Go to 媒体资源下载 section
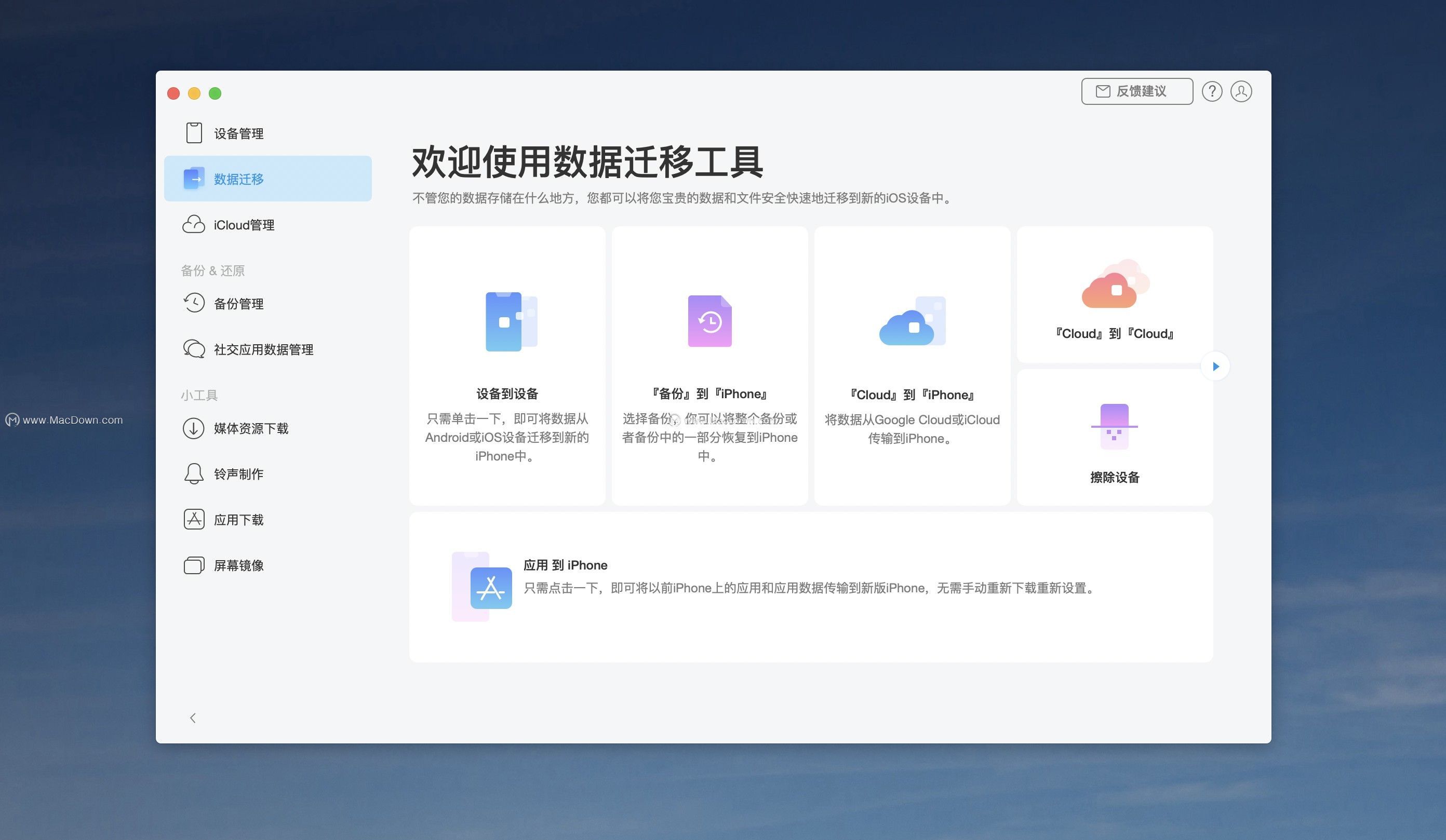Image resolution: width=1446 pixels, height=840 pixels. coord(268,428)
